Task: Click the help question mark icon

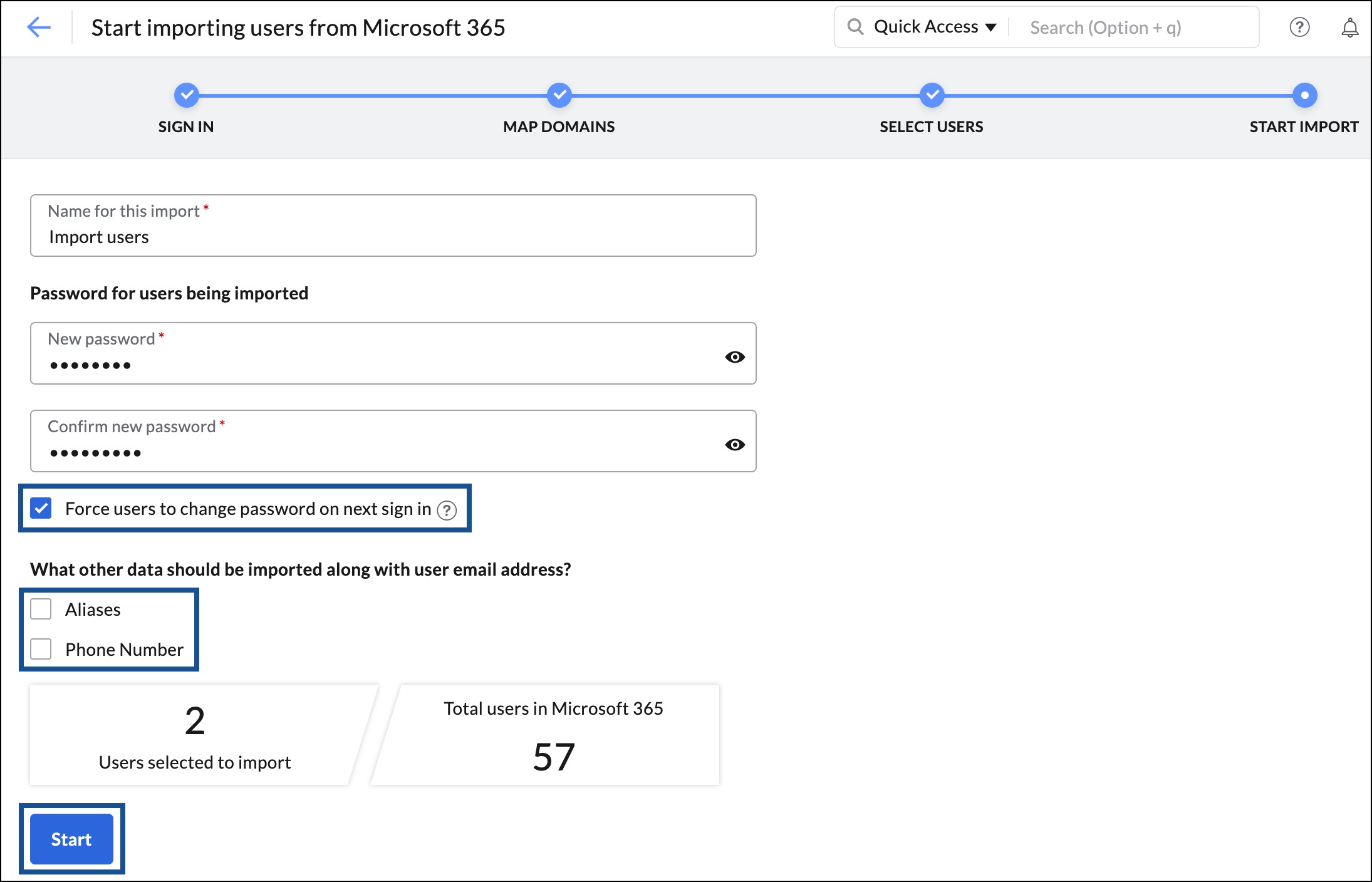Action: tap(1300, 27)
